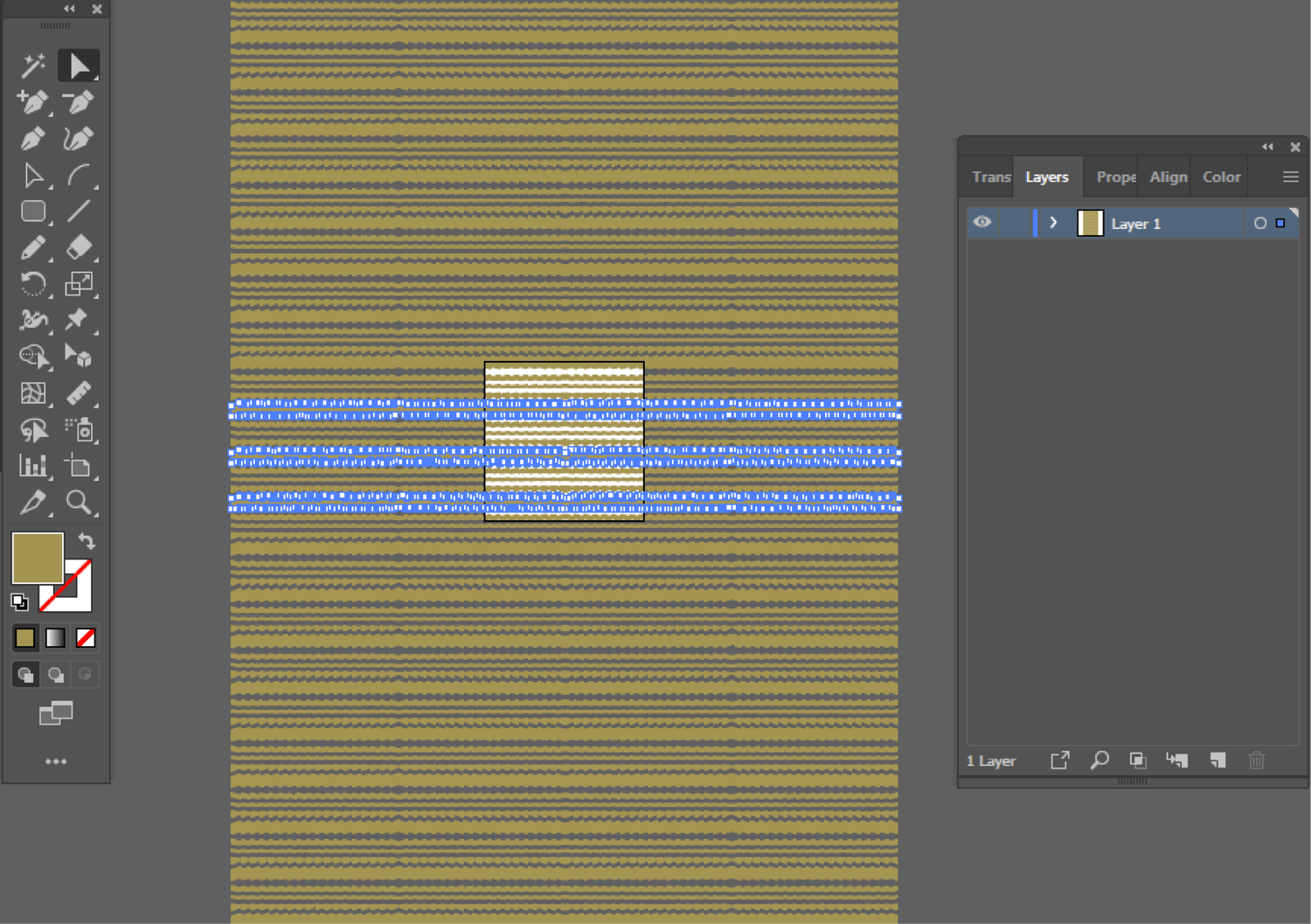Click Make/Release Clipping Mask button
Screen dimensions: 1311x924
[1137, 761]
